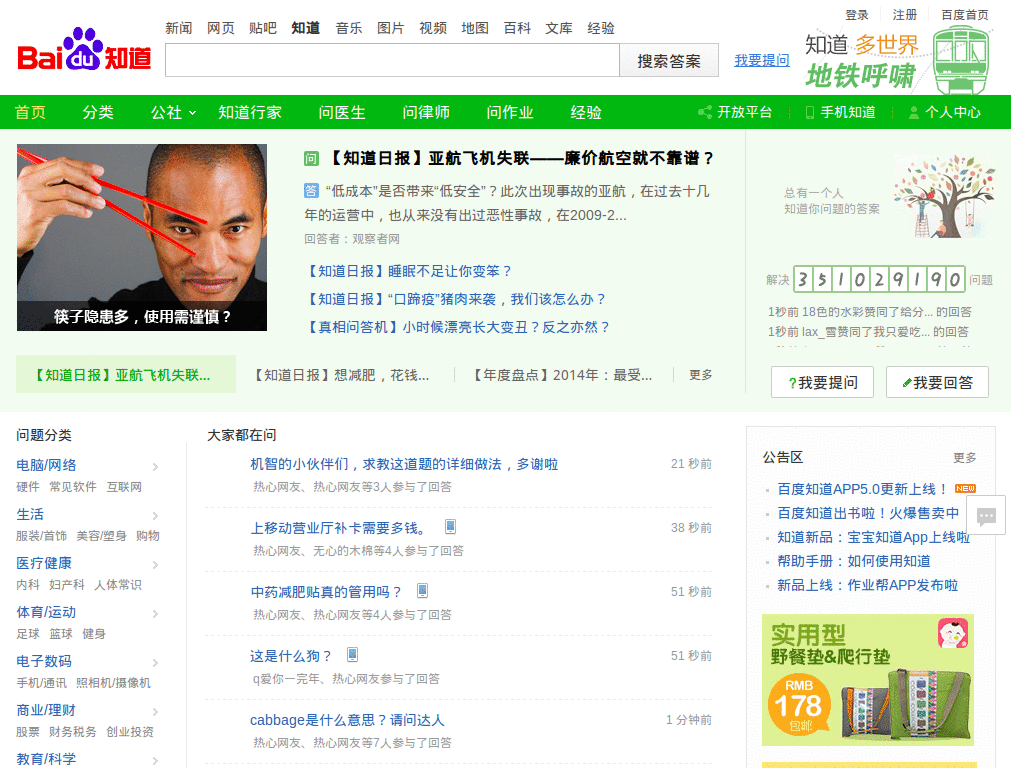Viewport: 1024px width, 768px height.
Task: Switch to the 问医生 tab
Action: click(x=341, y=113)
